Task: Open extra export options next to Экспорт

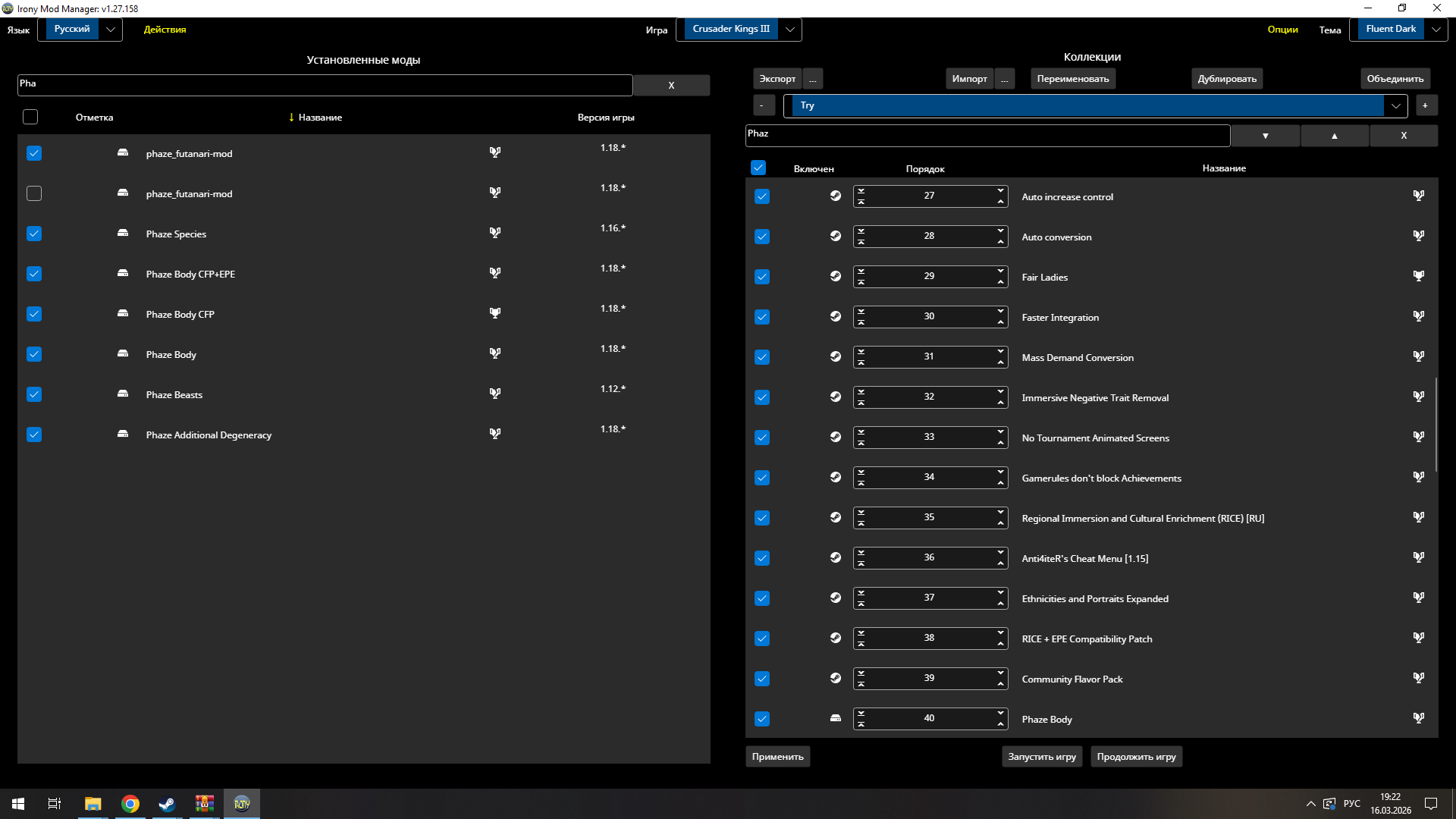Action: [813, 79]
